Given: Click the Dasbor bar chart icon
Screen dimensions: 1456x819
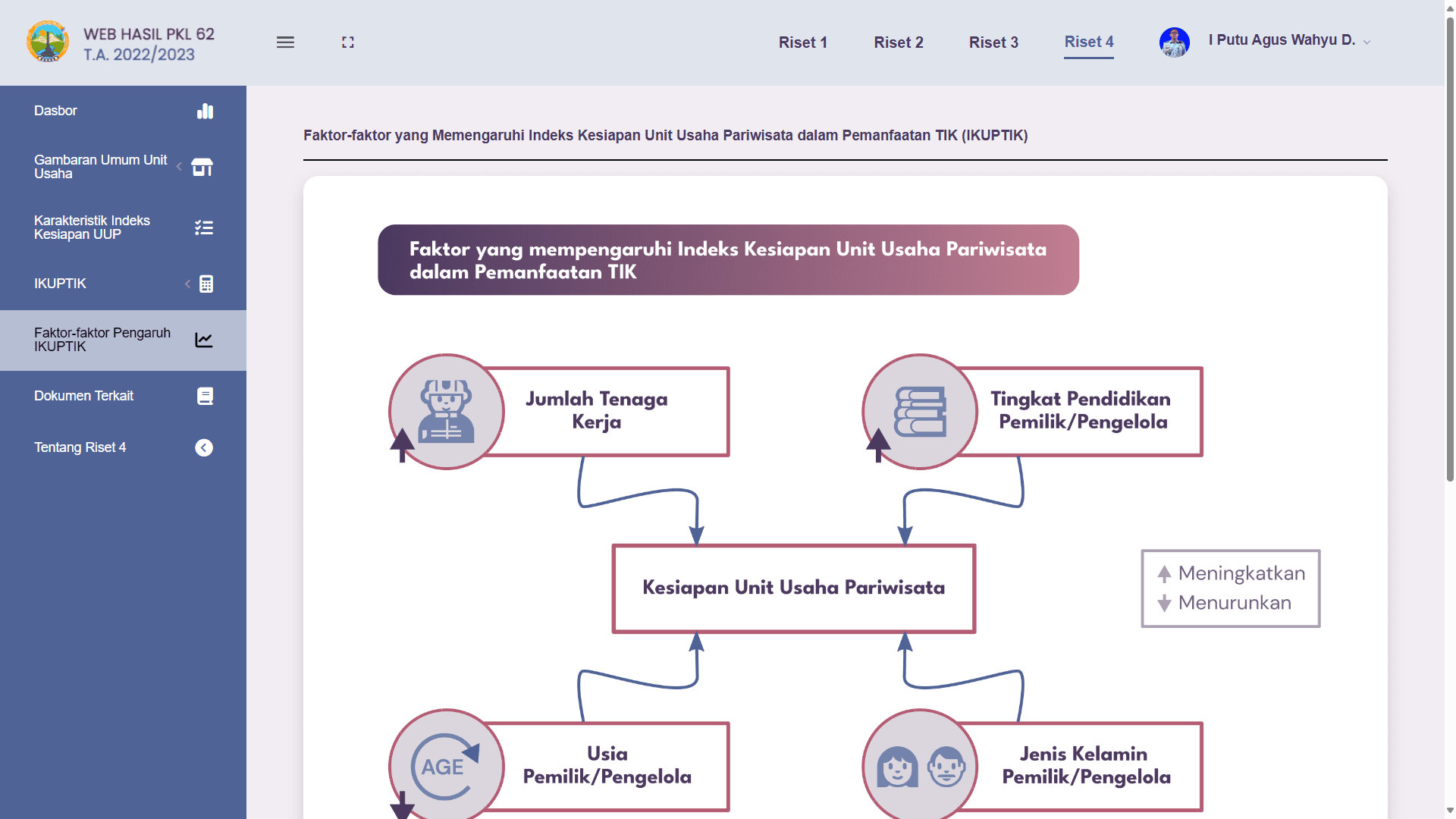Looking at the screenshot, I should coord(205,111).
